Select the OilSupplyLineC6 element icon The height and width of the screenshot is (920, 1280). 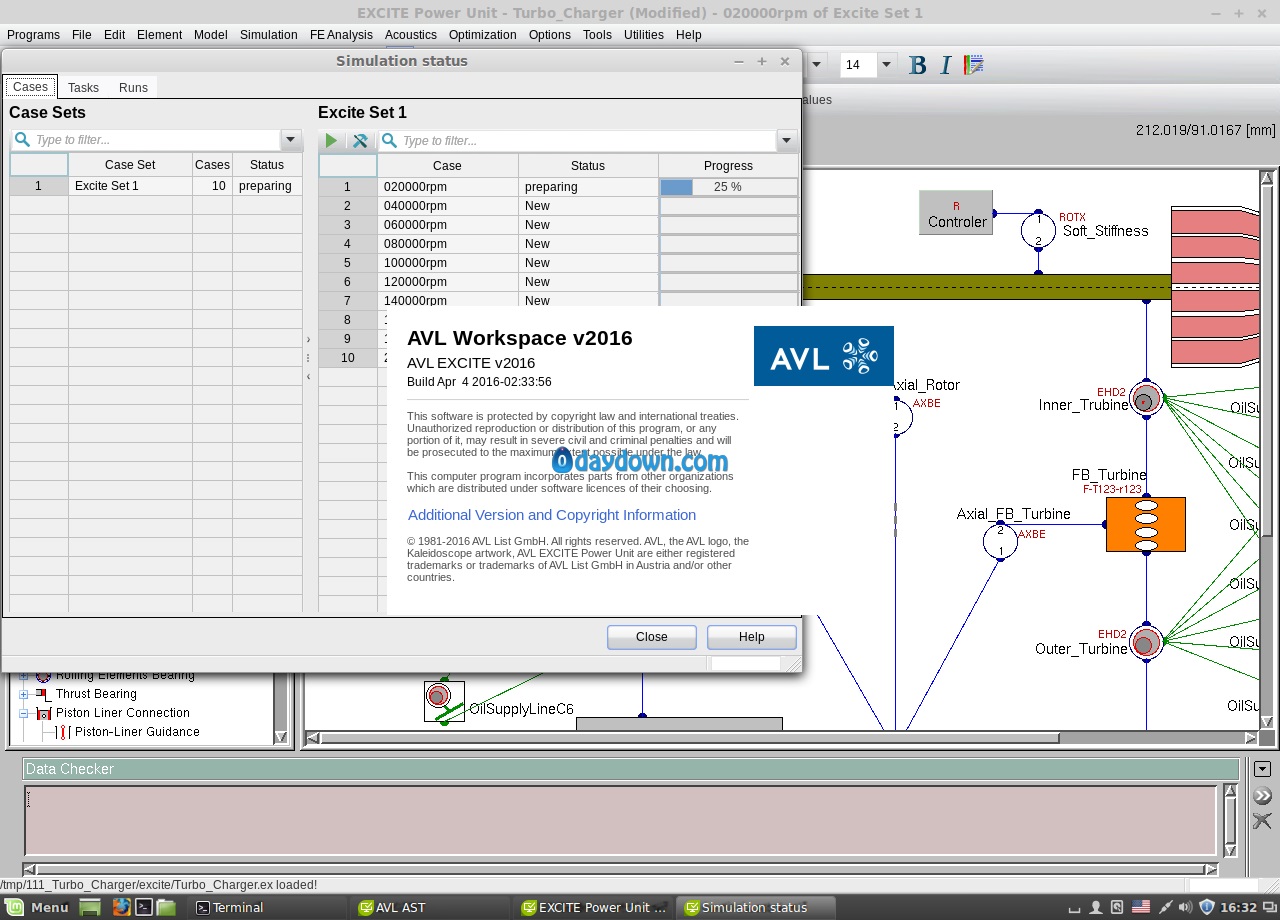click(x=444, y=701)
